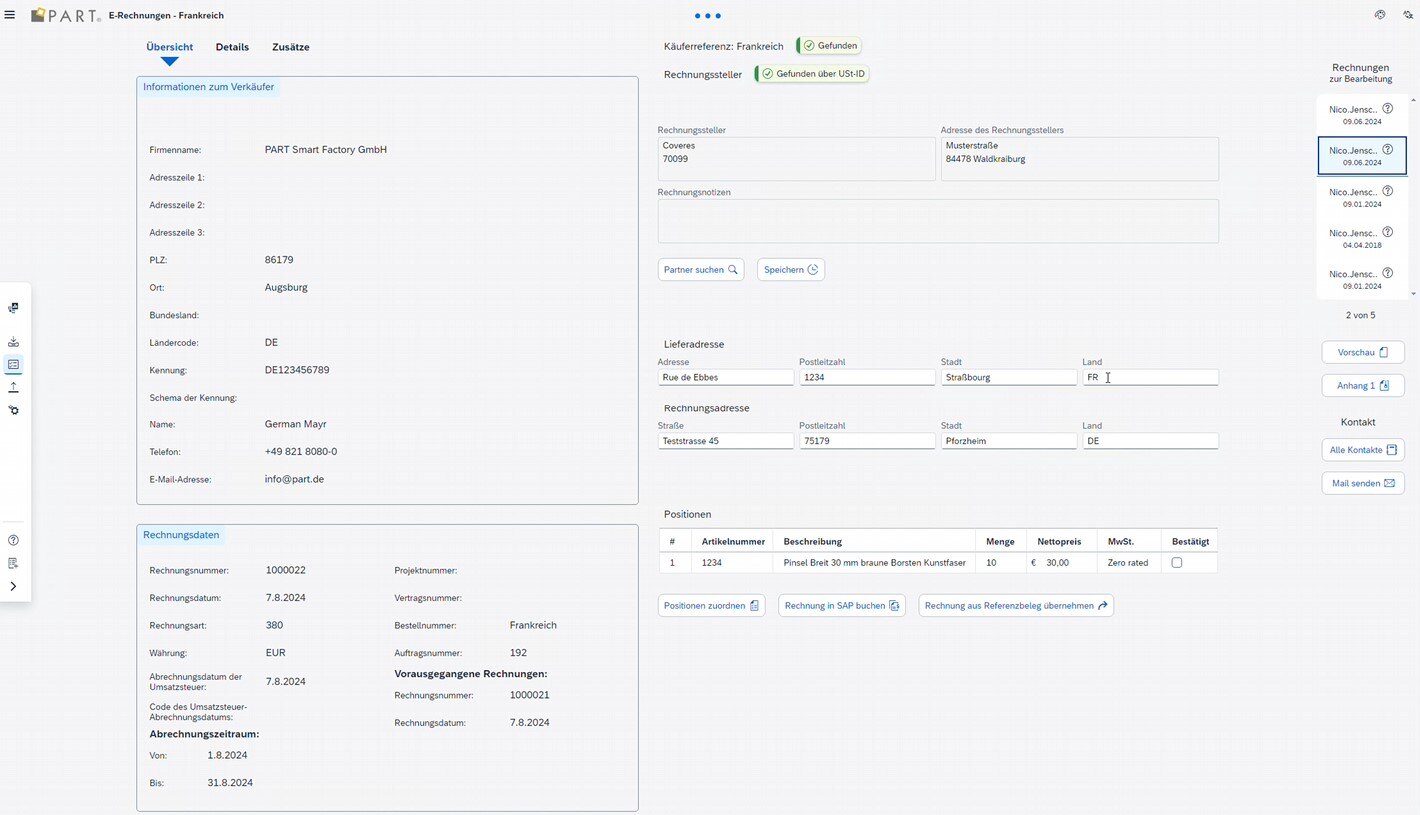This screenshot has height=815, width=1420.
Task: Expand the sidebar with the chevron arrow
Action: tap(14, 586)
